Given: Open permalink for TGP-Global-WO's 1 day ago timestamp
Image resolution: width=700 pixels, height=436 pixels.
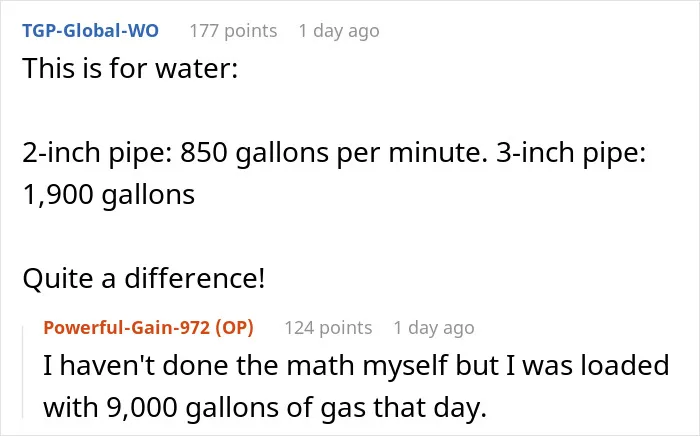Looking at the screenshot, I should tap(339, 31).
